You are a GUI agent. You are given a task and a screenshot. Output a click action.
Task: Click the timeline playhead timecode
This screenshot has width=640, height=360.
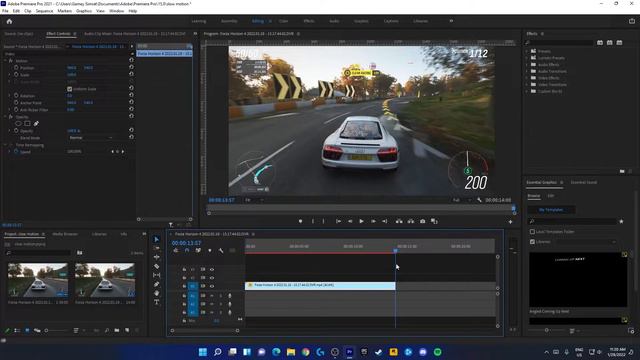(187, 243)
